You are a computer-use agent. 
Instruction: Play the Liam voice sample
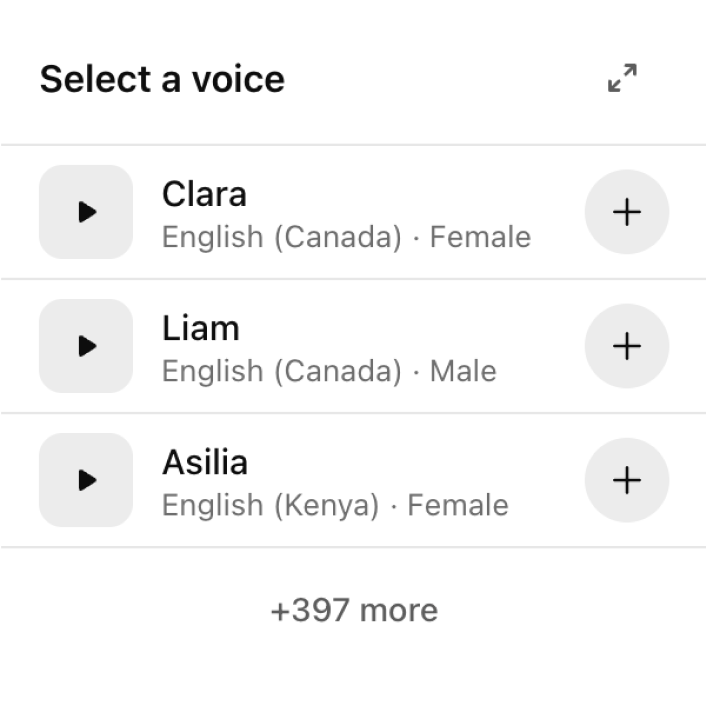point(86,346)
